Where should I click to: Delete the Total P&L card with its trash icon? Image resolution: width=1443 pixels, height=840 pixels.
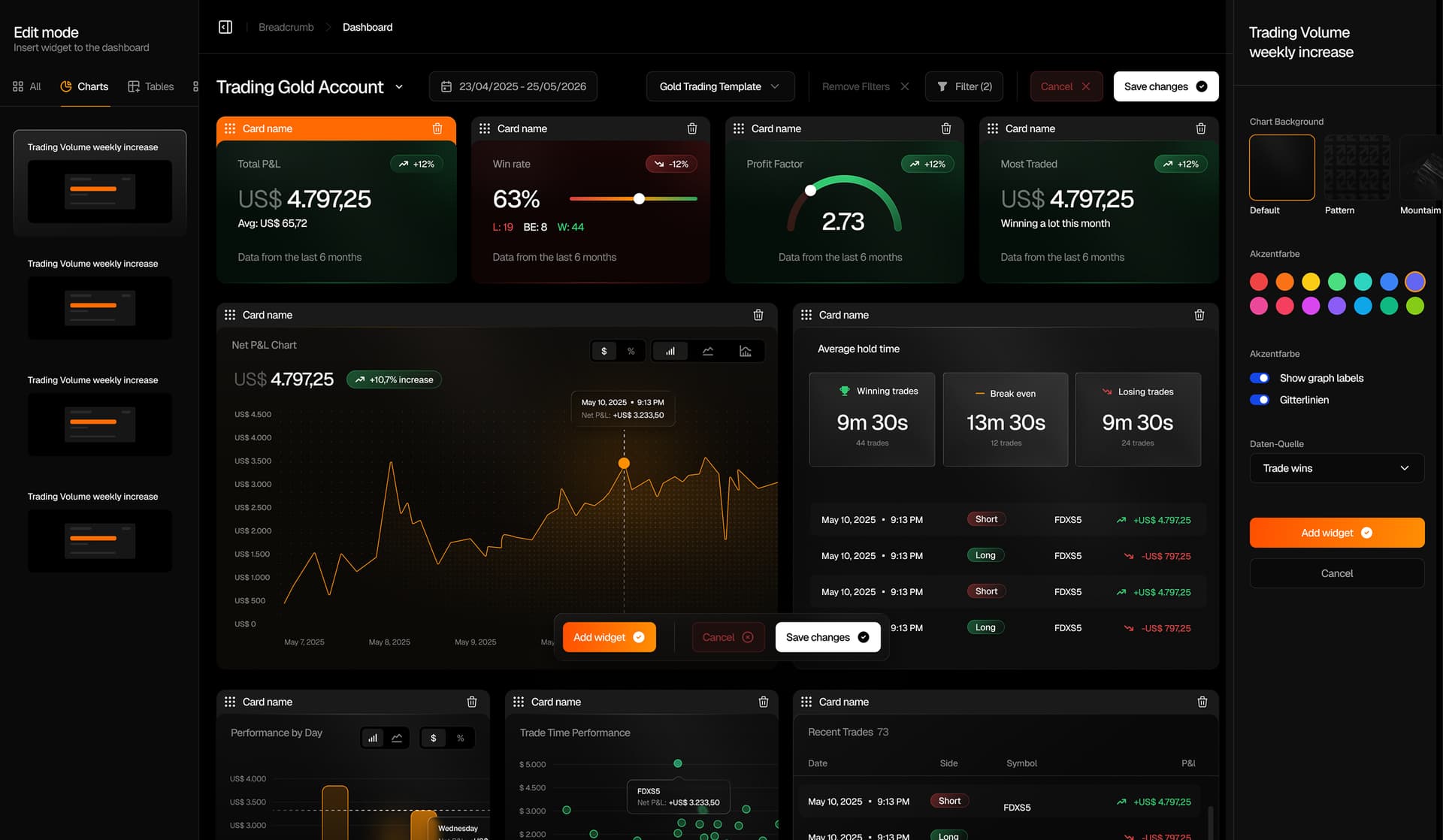437,128
